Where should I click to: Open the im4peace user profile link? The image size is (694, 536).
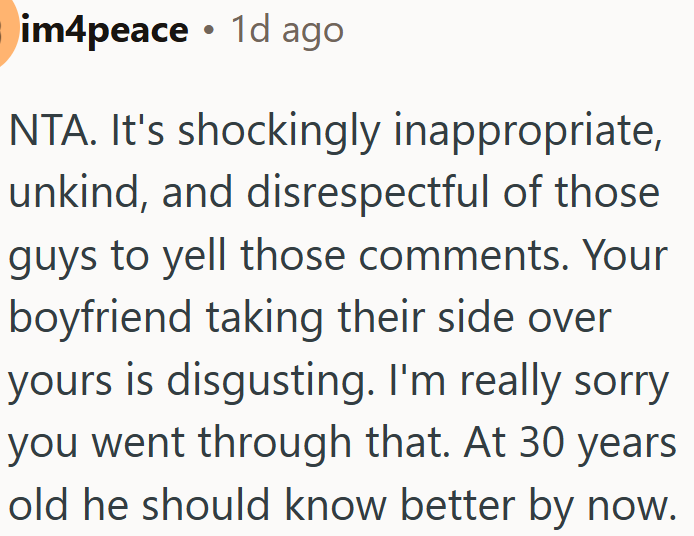point(104,31)
